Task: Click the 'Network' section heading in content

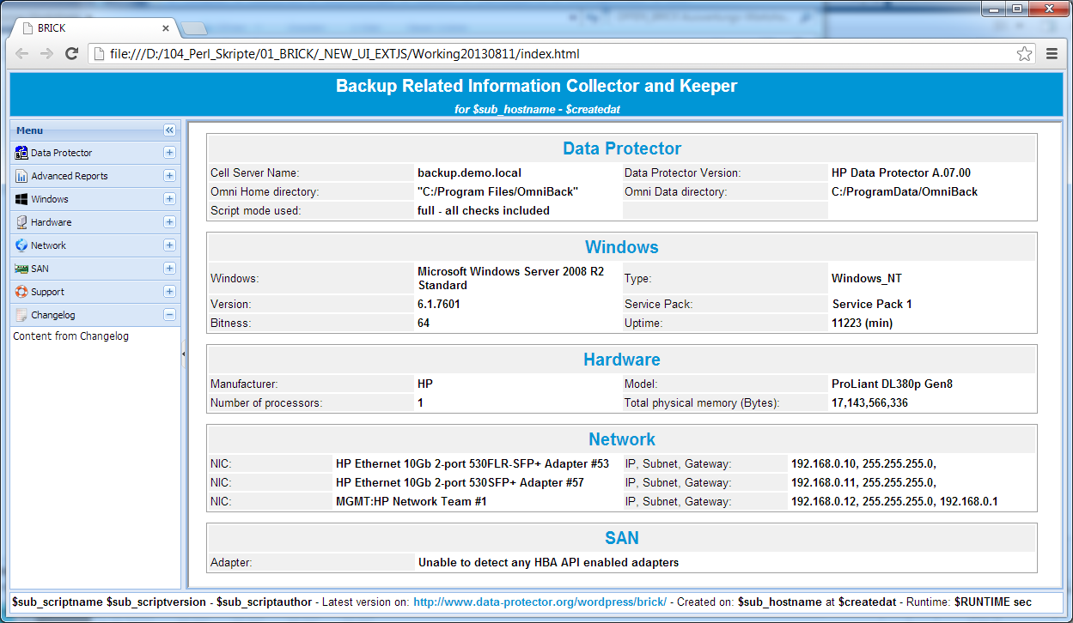Action: [x=621, y=439]
